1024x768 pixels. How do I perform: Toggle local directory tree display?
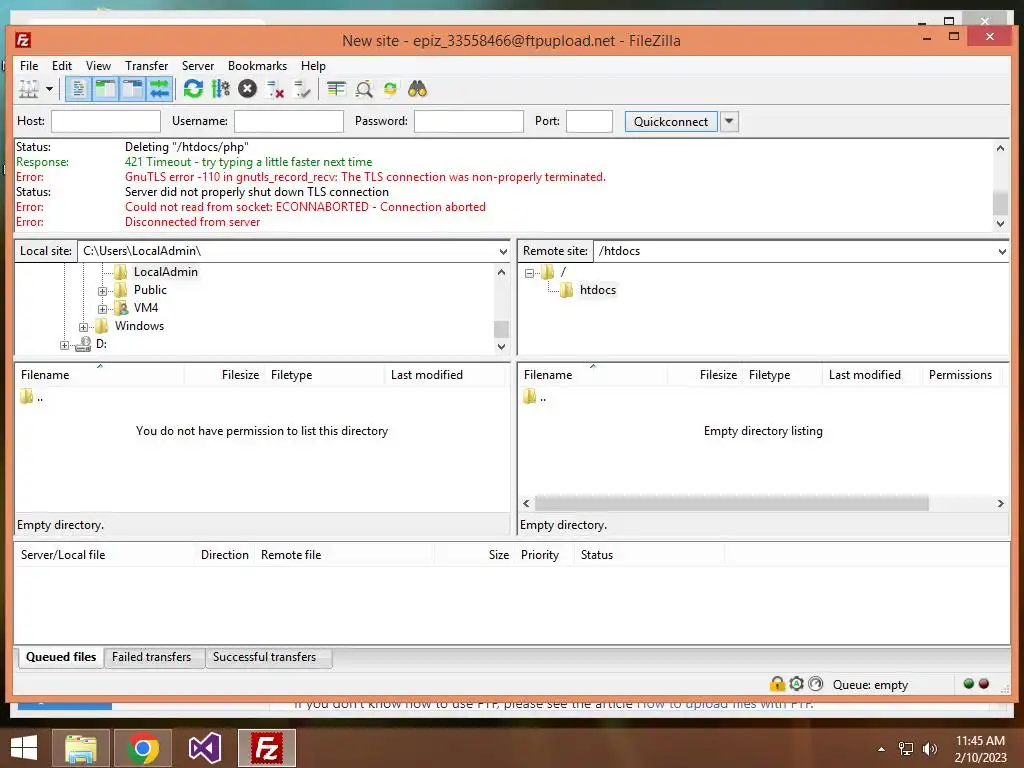tap(105, 89)
